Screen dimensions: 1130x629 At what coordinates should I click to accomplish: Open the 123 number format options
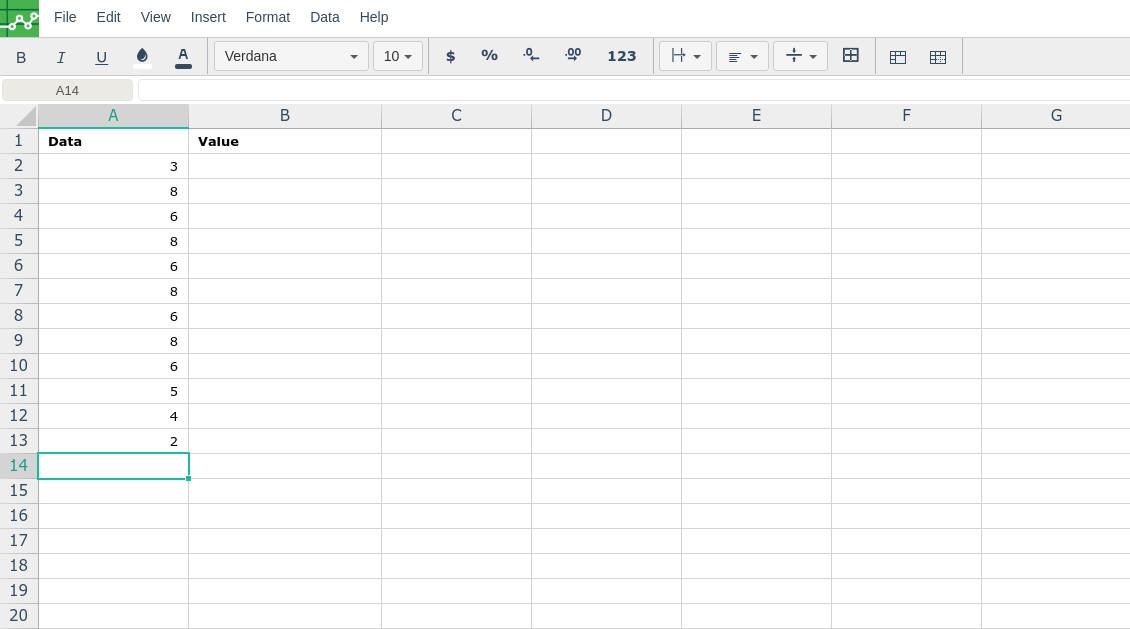(622, 56)
